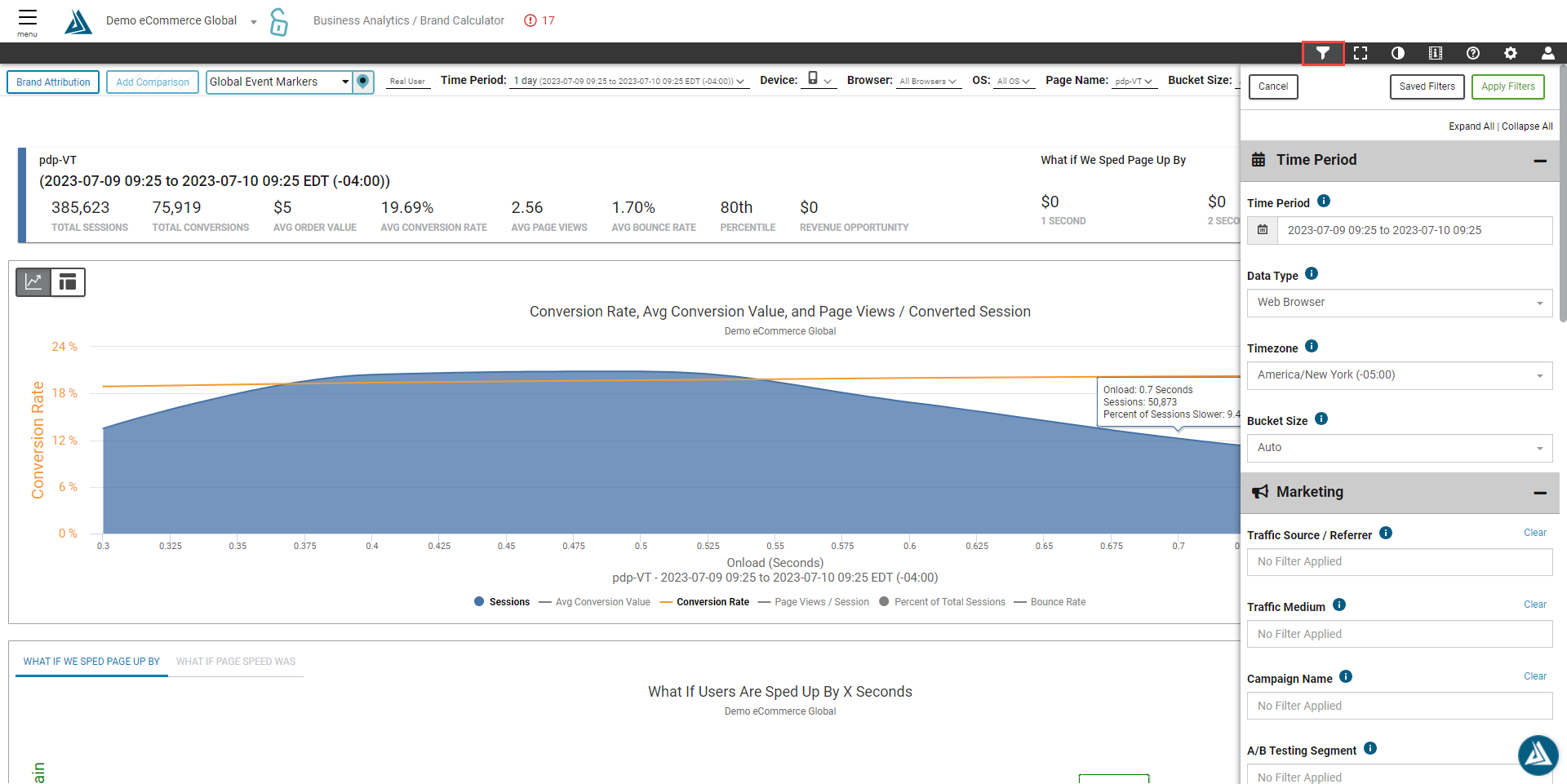Open the Data Type Web Browser dropdown

pyautogui.click(x=1399, y=303)
